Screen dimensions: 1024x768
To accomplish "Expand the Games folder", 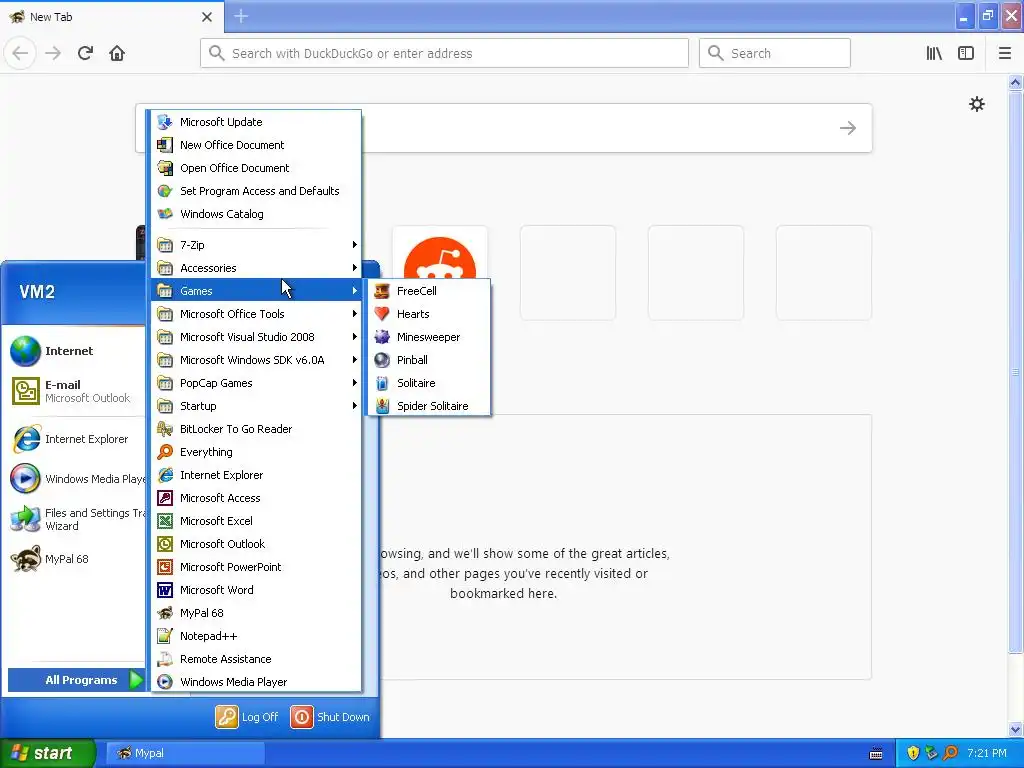I will point(256,291).
